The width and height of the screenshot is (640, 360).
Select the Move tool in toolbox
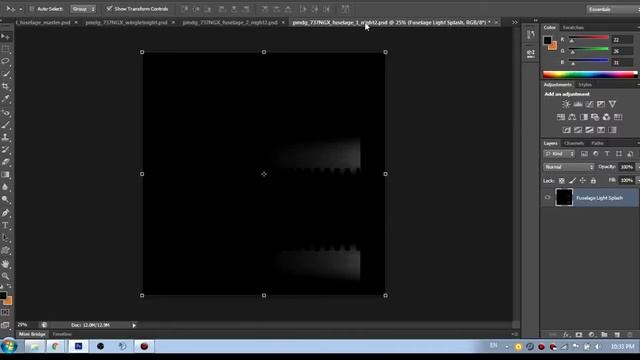[x=5, y=37]
